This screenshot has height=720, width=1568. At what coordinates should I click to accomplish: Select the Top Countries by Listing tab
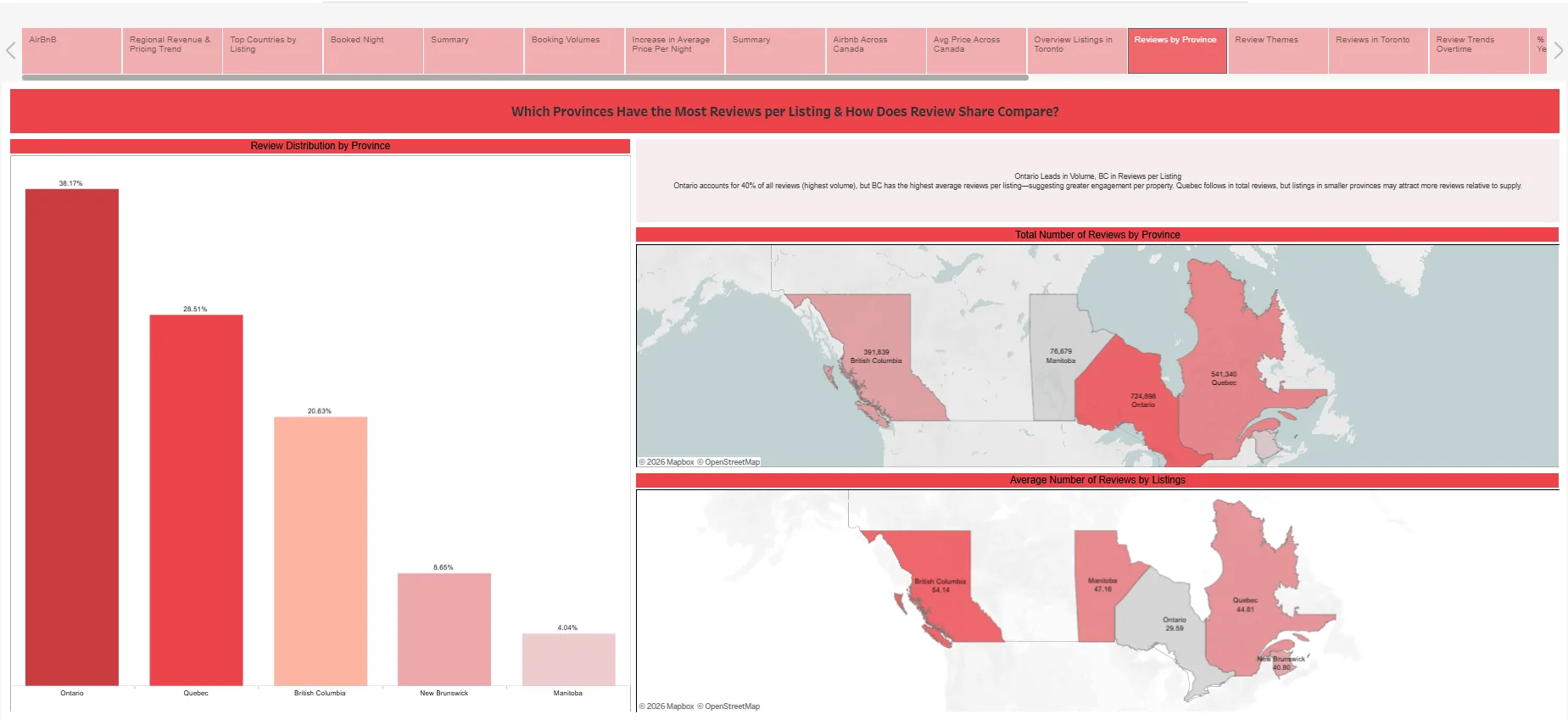(x=272, y=51)
